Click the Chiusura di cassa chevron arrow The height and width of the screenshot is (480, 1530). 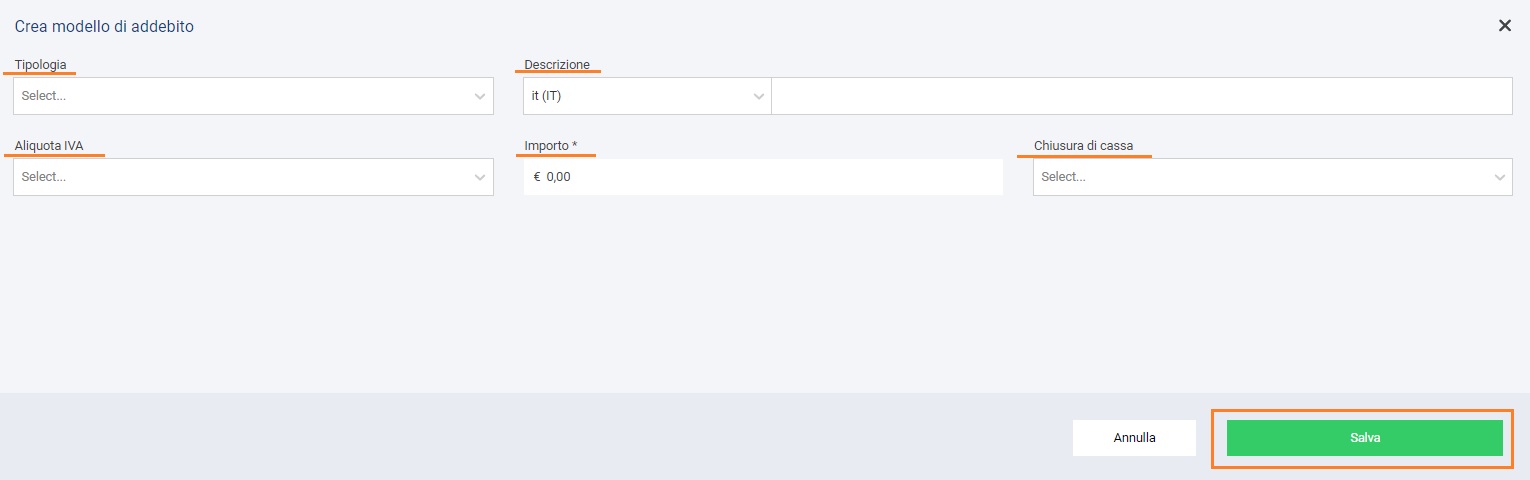(x=1500, y=177)
